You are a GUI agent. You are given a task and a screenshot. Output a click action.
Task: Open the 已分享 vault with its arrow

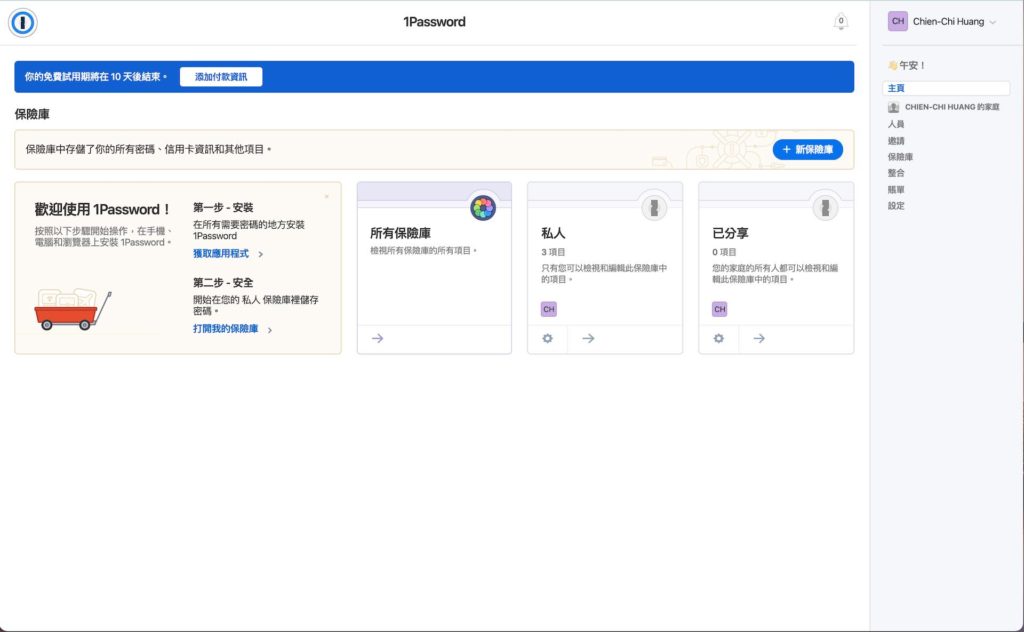[759, 338]
